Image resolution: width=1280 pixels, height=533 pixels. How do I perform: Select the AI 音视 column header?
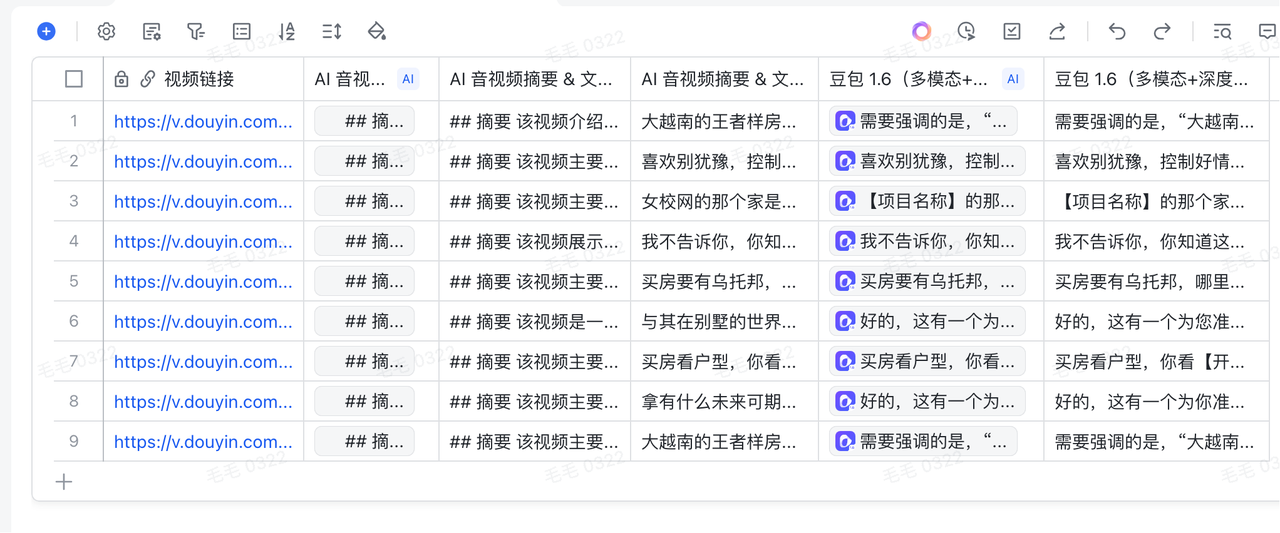(371, 79)
